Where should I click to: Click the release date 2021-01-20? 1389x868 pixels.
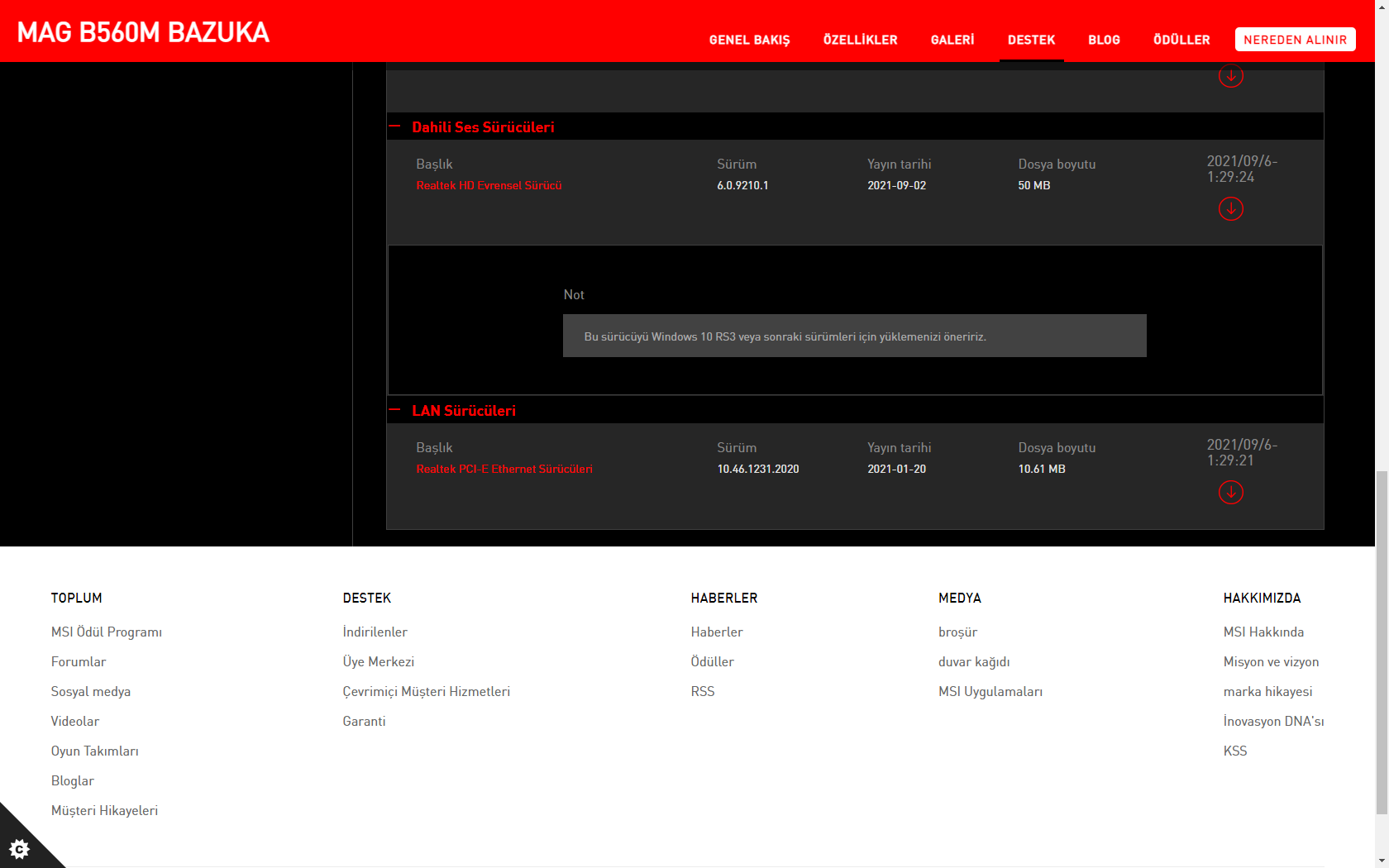(x=896, y=469)
